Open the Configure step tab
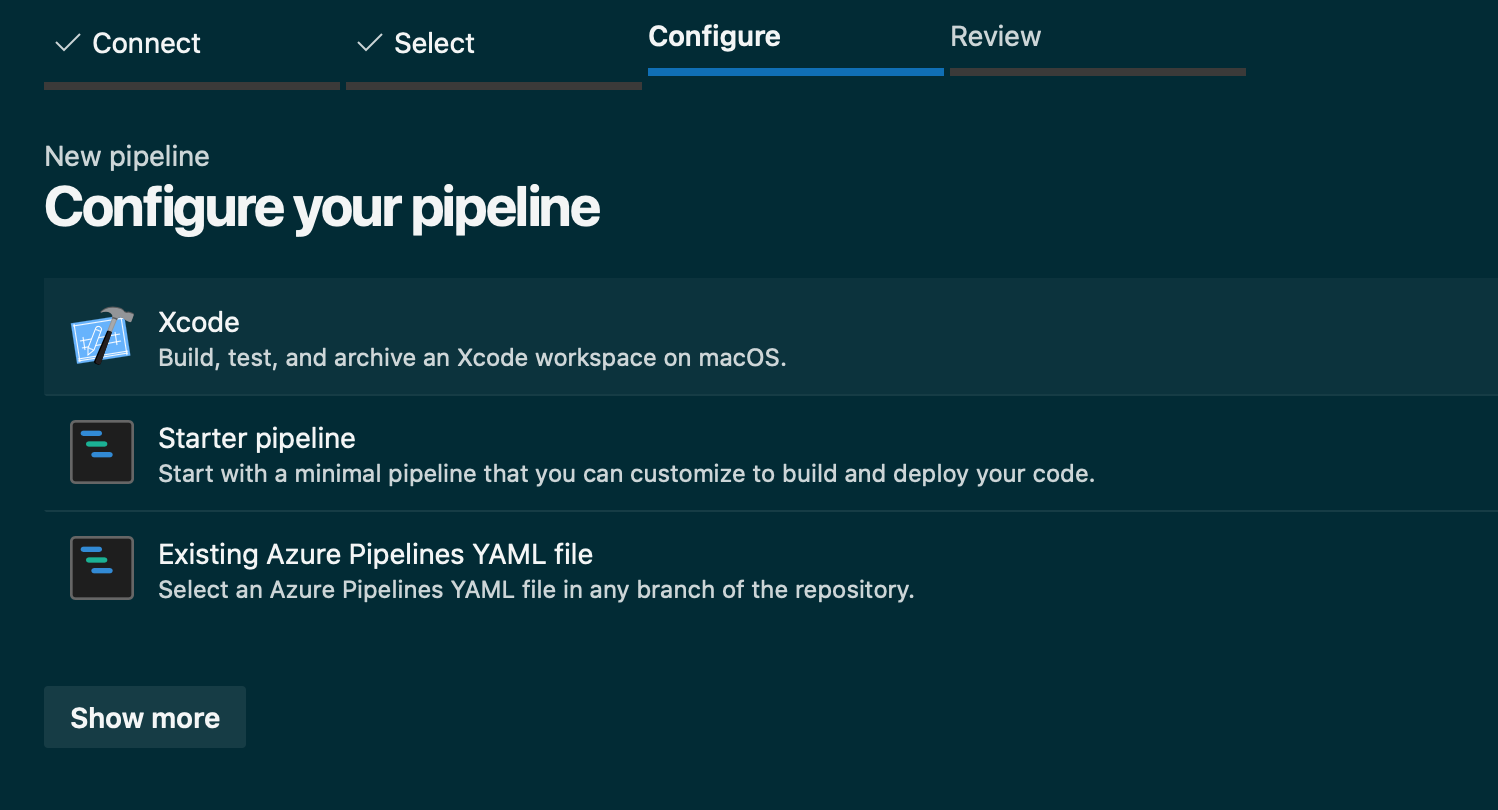 click(x=714, y=37)
